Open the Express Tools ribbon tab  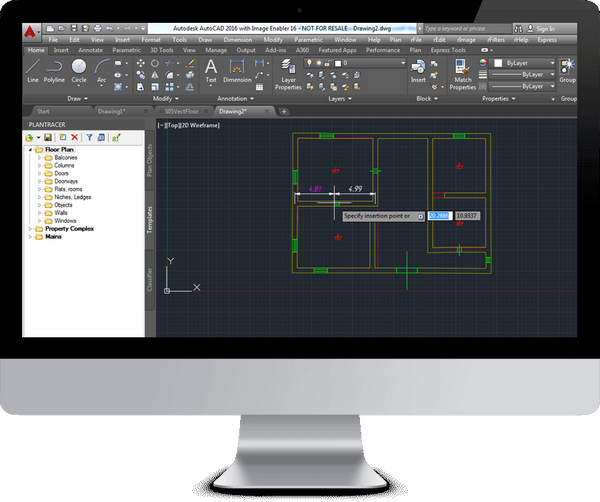click(448, 50)
